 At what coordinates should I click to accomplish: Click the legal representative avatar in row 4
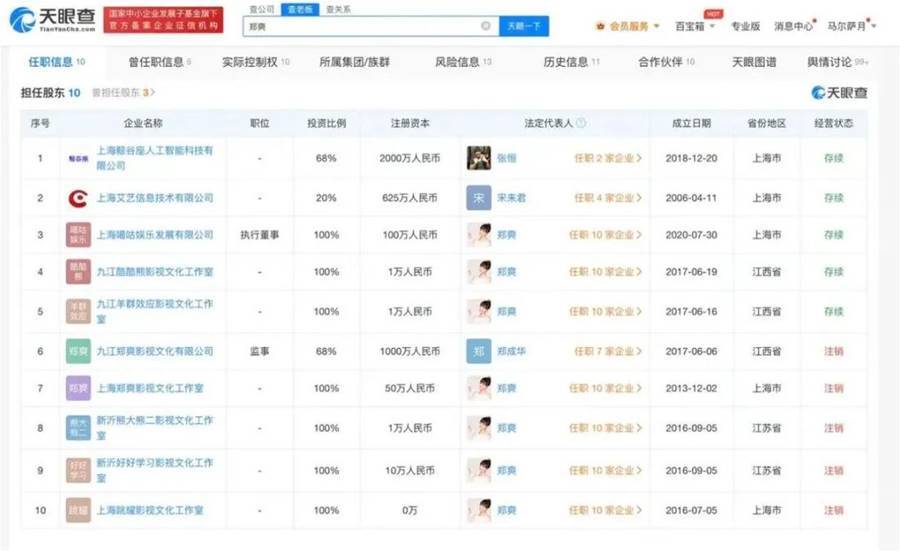(x=479, y=271)
